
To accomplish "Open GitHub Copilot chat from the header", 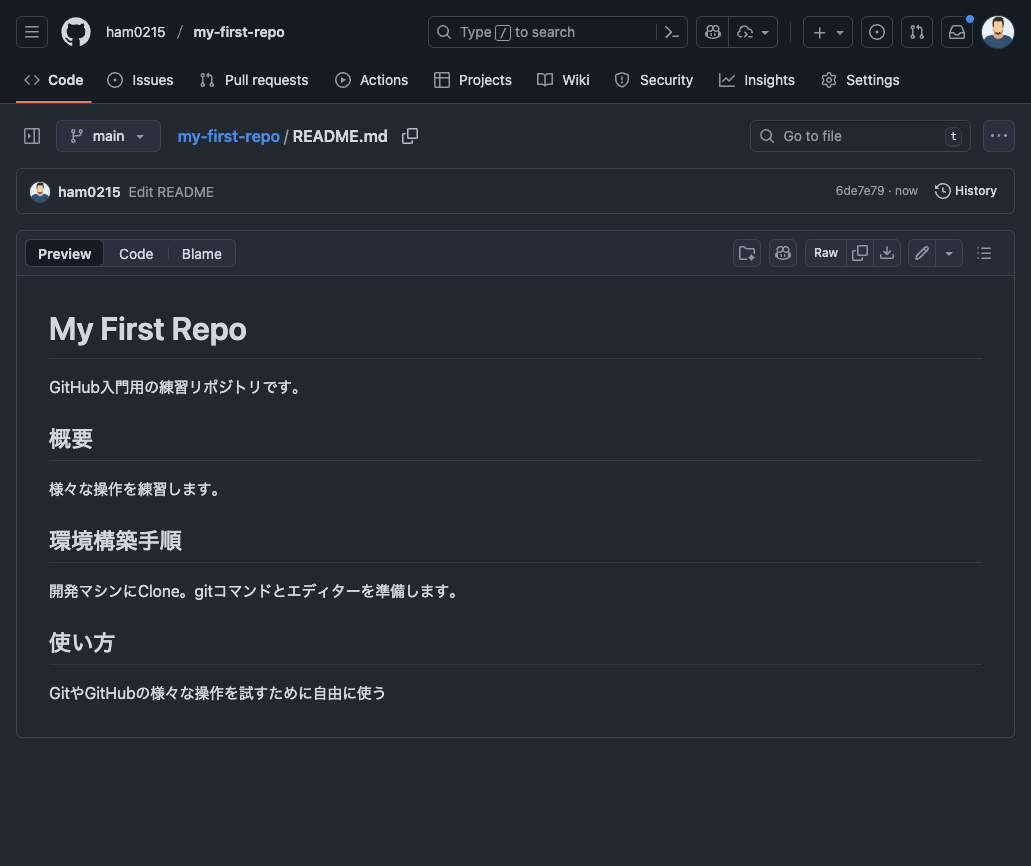I will pyautogui.click(x=712, y=31).
